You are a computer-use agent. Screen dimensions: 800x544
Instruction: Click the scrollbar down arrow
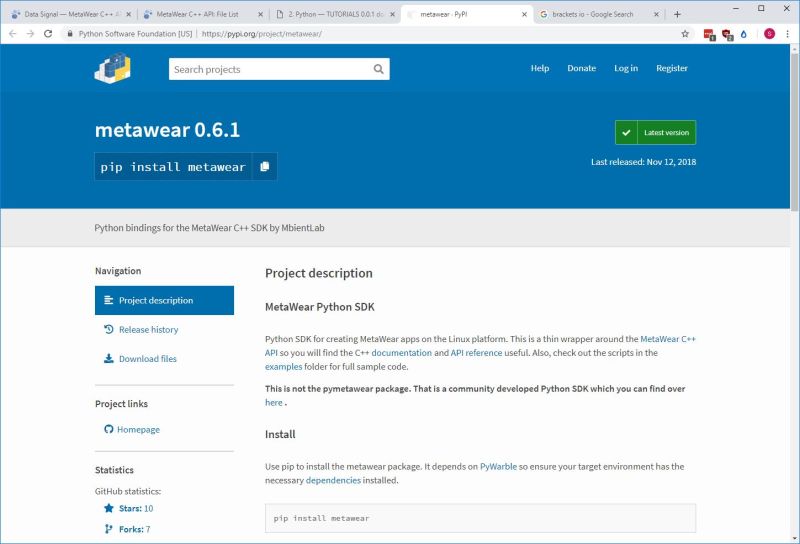794,538
